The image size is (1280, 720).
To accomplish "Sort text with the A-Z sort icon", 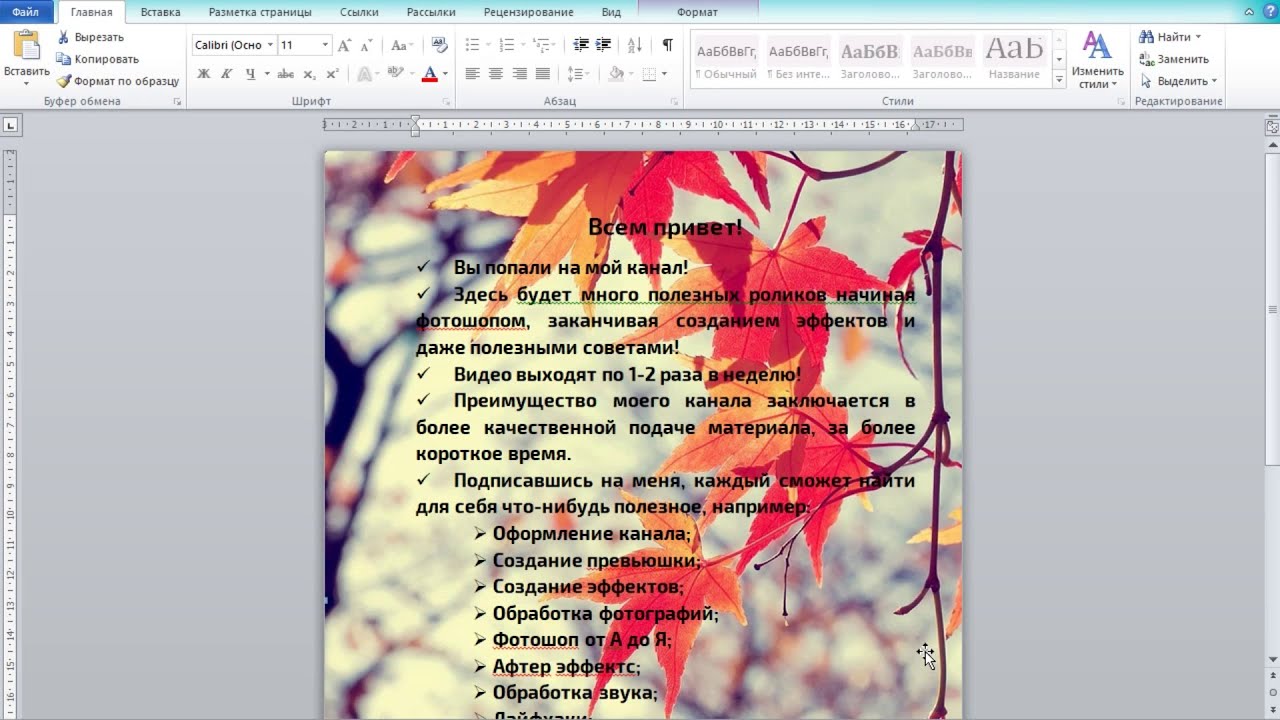I will tap(635, 45).
